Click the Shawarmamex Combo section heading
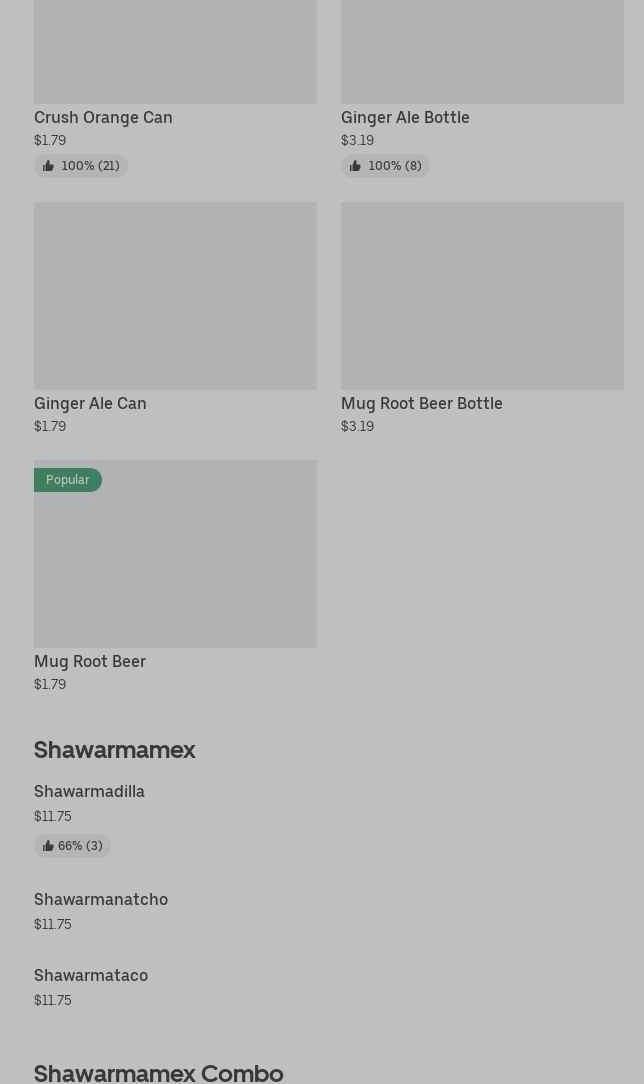Viewport: 644px width, 1084px height. tap(159, 1072)
